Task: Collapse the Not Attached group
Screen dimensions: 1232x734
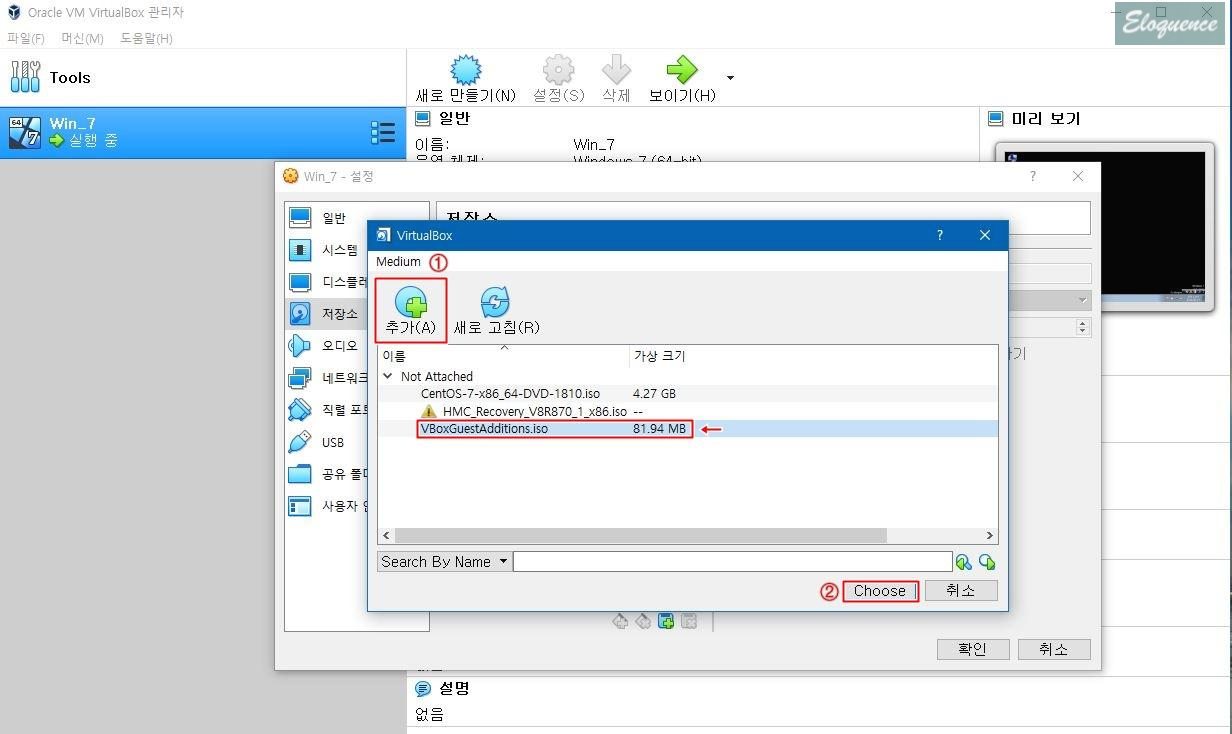Action: (388, 377)
